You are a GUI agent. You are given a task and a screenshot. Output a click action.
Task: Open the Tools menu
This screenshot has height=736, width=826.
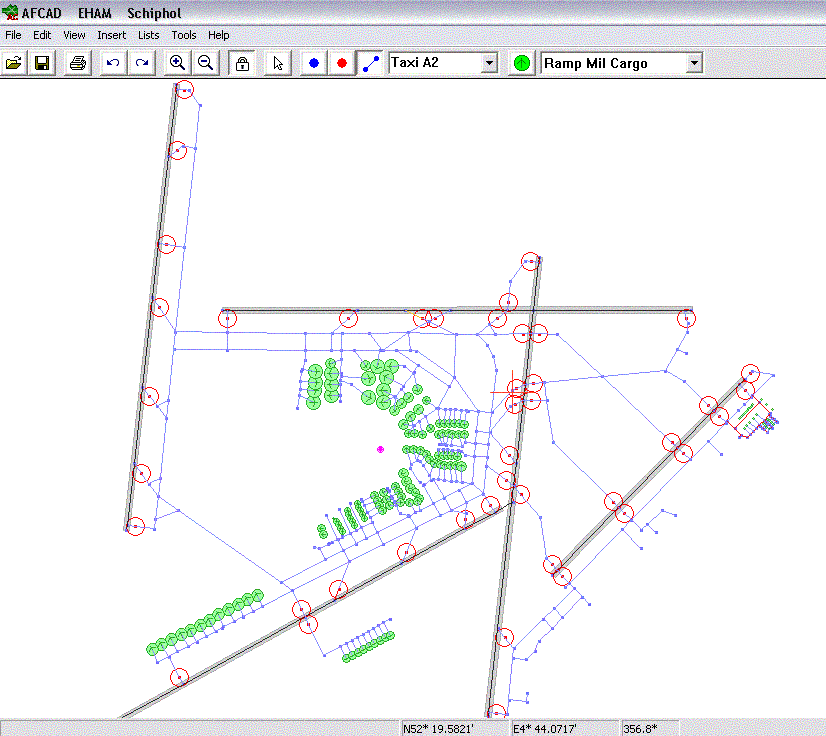[183, 35]
